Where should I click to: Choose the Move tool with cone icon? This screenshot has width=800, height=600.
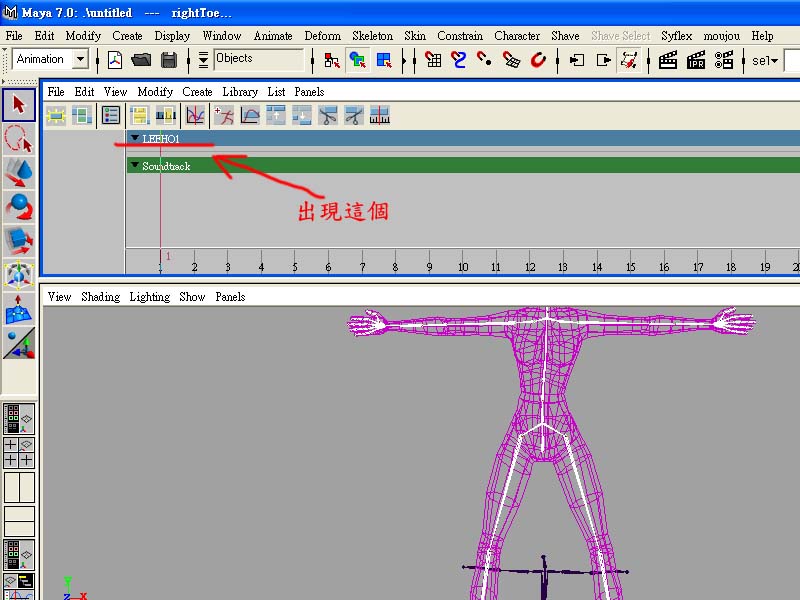pyautogui.click(x=19, y=172)
